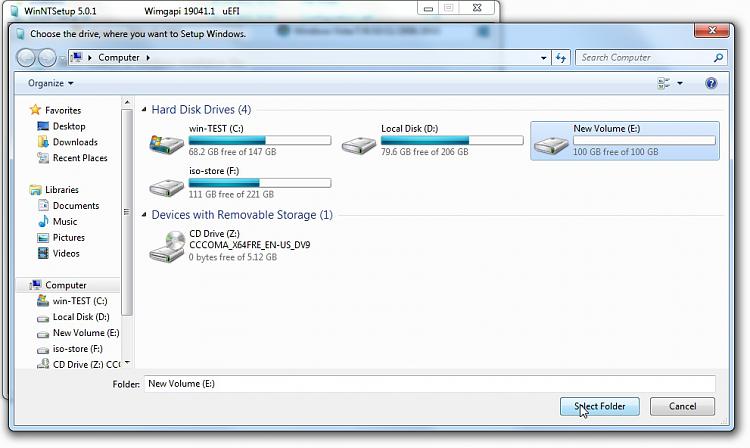The image size is (750, 448).
Task: Click the Cancel button
Action: (683, 406)
